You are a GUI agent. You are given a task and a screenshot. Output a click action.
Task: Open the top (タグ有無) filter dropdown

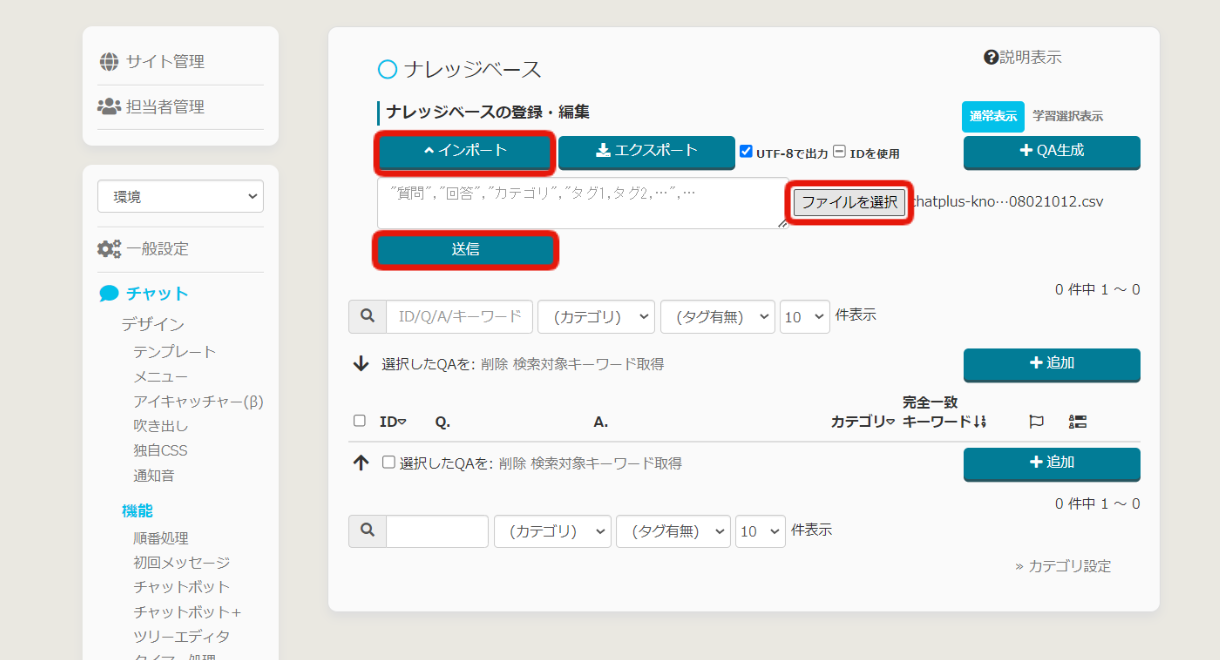pos(717,317)
